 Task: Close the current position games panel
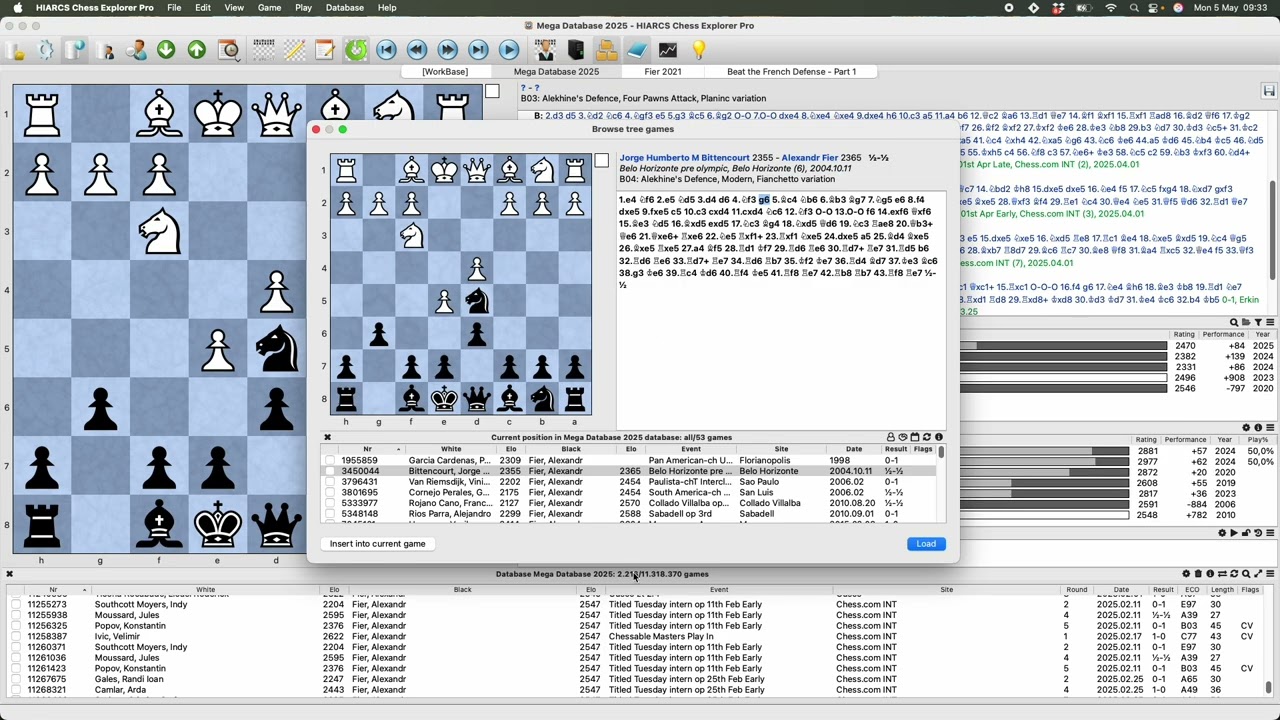(x=327, y=437)
